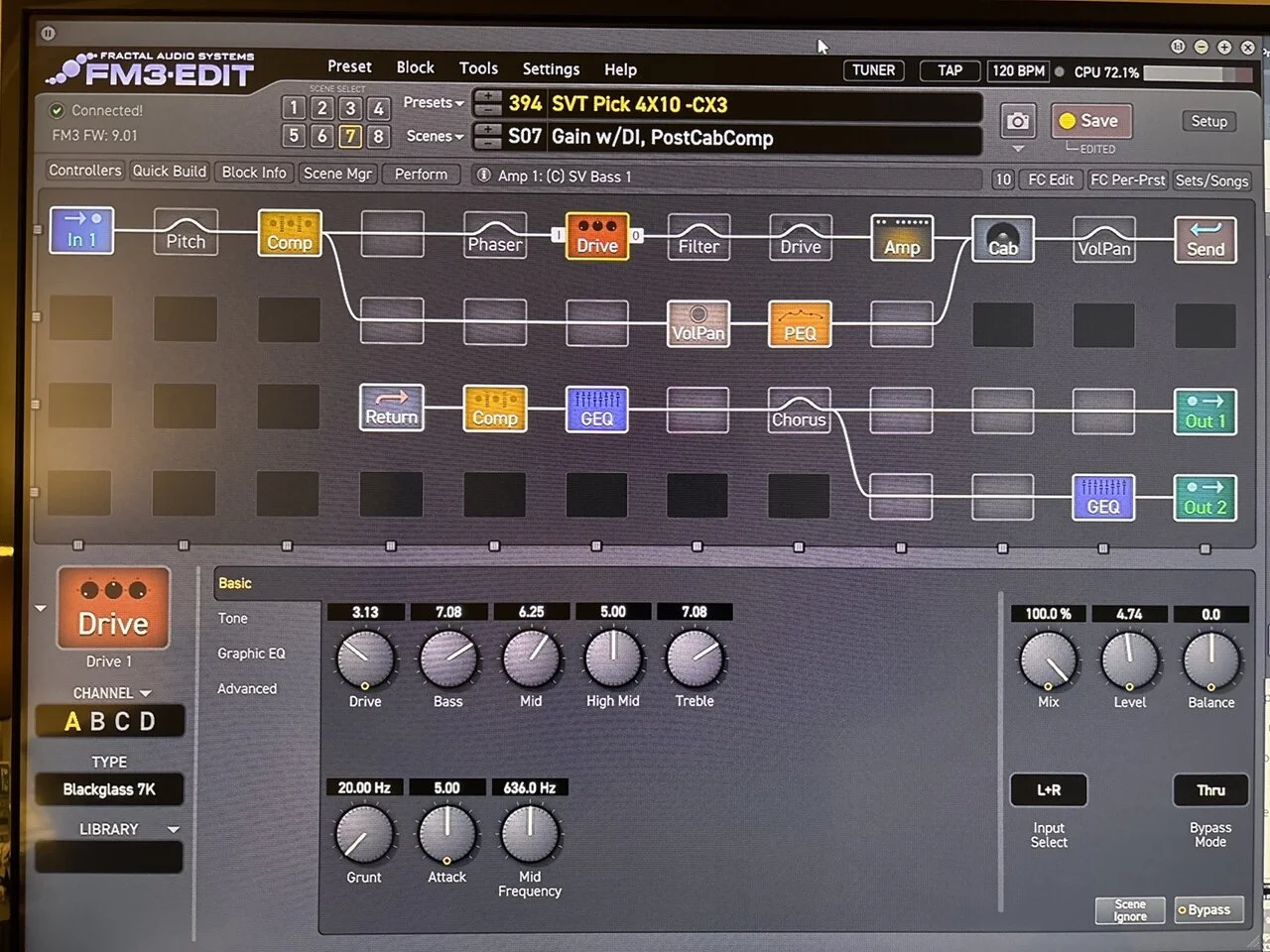This screenshot has height=952, width=1270.
Task: Open the Tools menu
Action: [x=478, y=68]
